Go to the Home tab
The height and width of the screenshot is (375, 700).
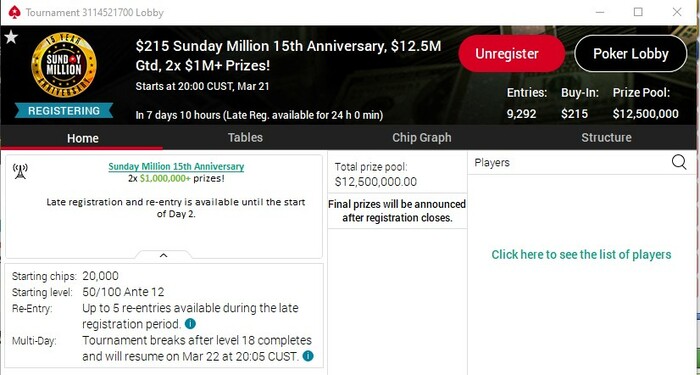83,138
